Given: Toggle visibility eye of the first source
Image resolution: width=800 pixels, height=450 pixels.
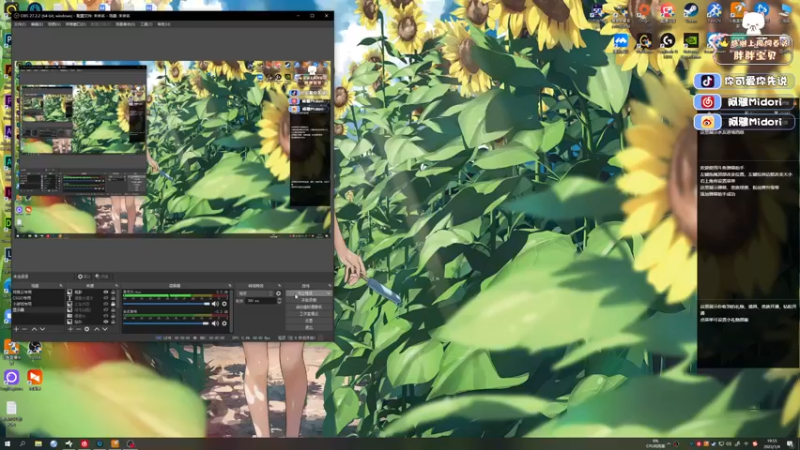Looking at the screenshot, I should (106, 292).
